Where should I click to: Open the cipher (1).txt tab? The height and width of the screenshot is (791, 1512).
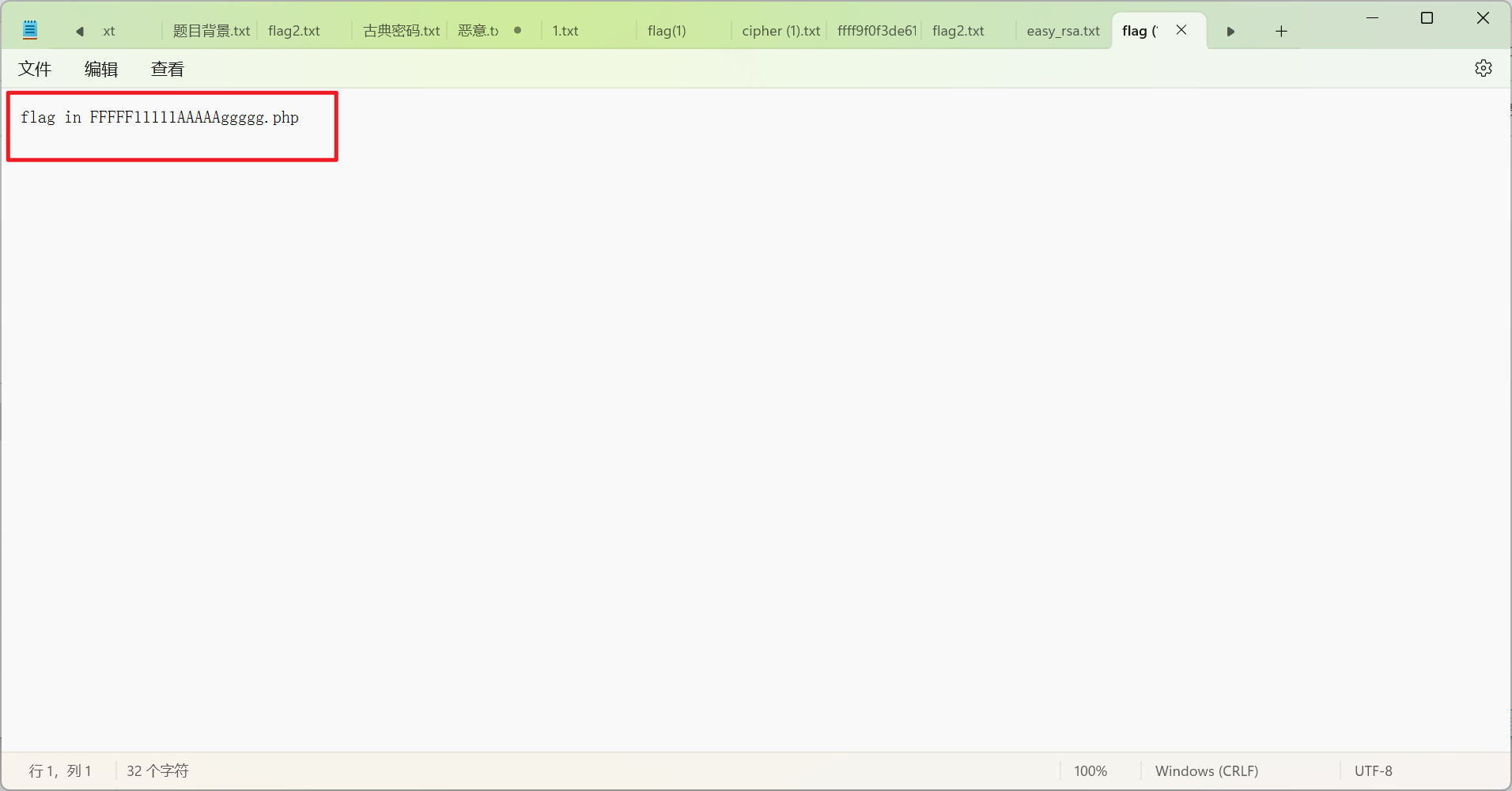click(x=780, y=31)
